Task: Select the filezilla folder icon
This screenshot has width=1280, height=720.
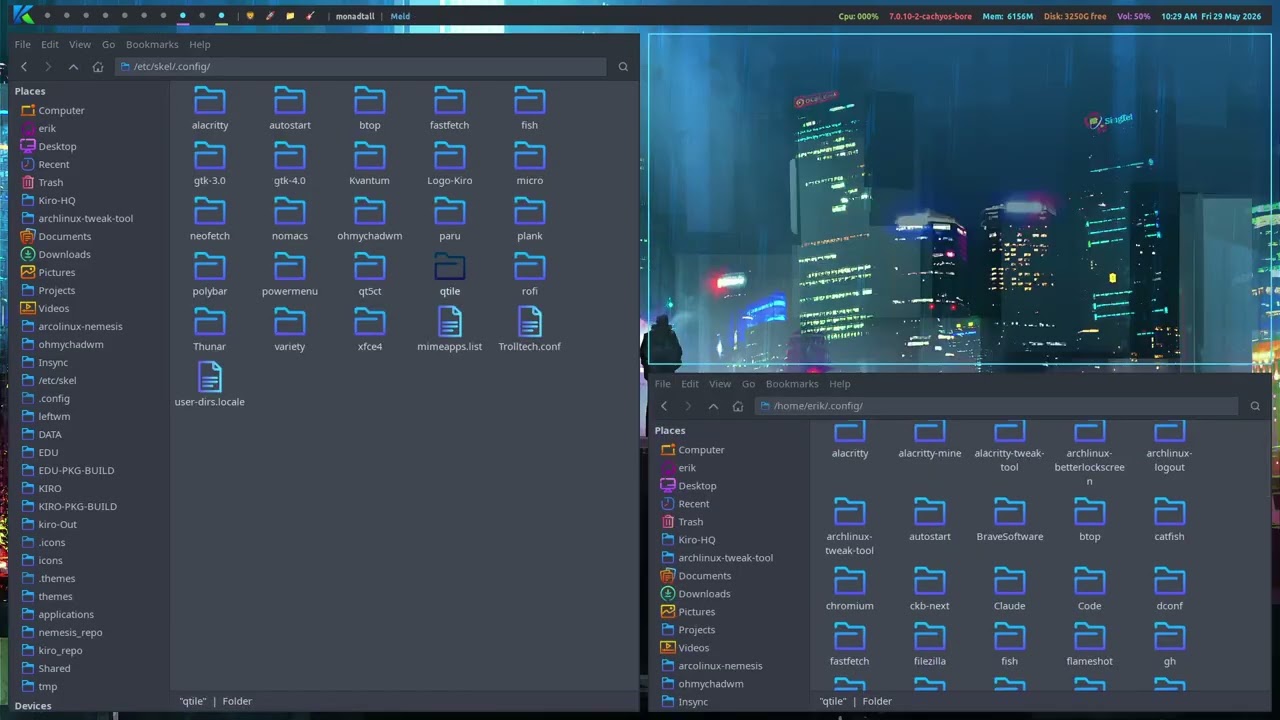Action: tap(930, 637)
